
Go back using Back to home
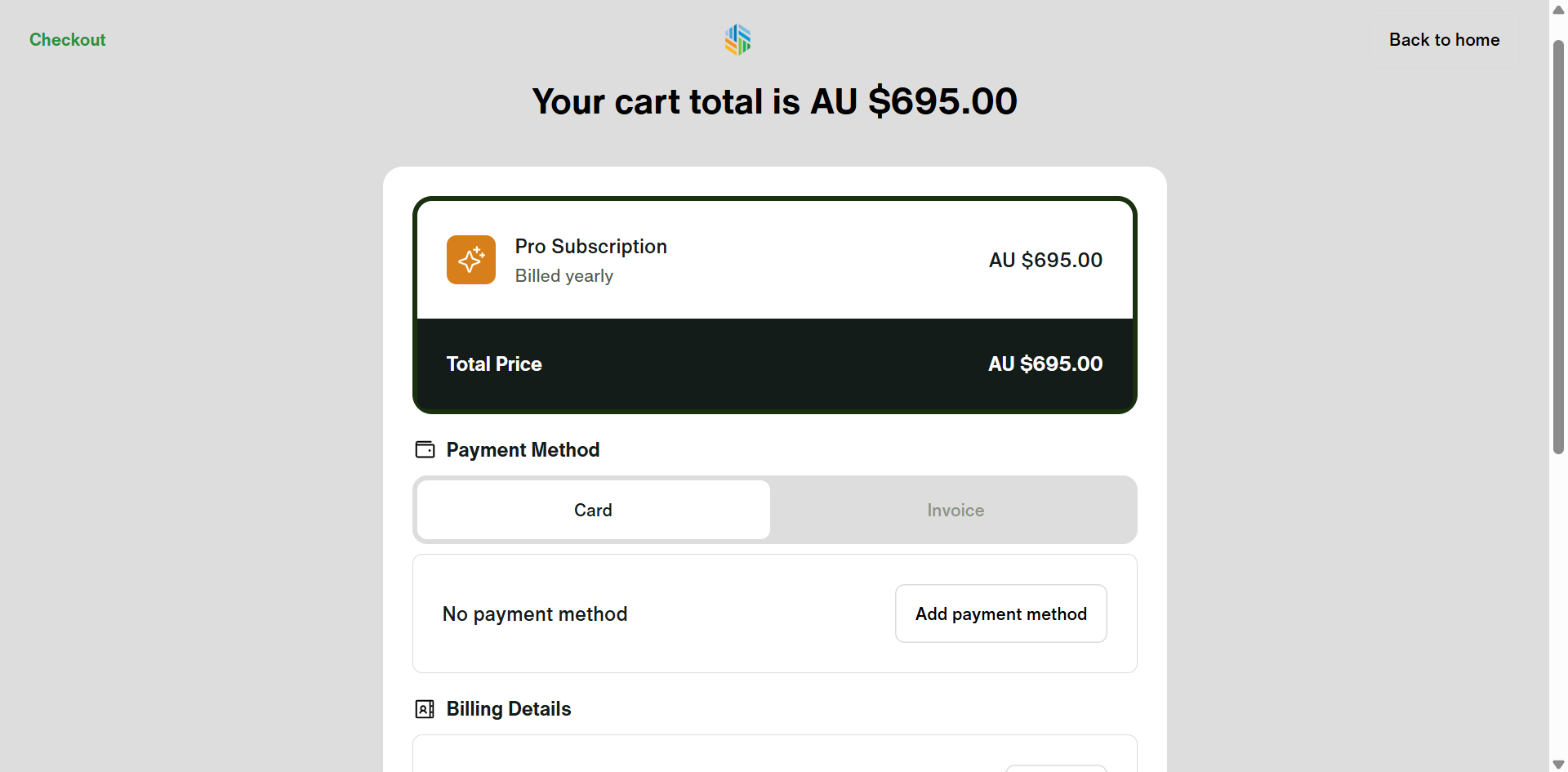point(1444,39)
